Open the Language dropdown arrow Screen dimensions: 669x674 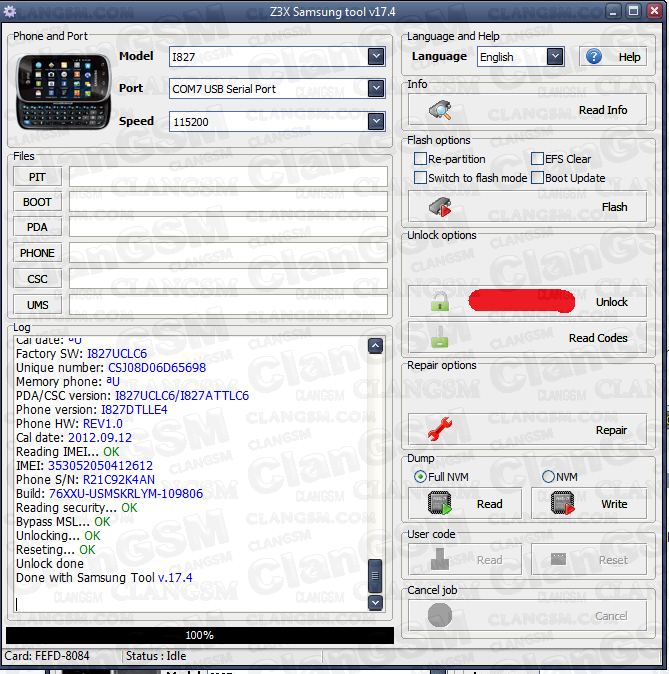pos(555,56)
